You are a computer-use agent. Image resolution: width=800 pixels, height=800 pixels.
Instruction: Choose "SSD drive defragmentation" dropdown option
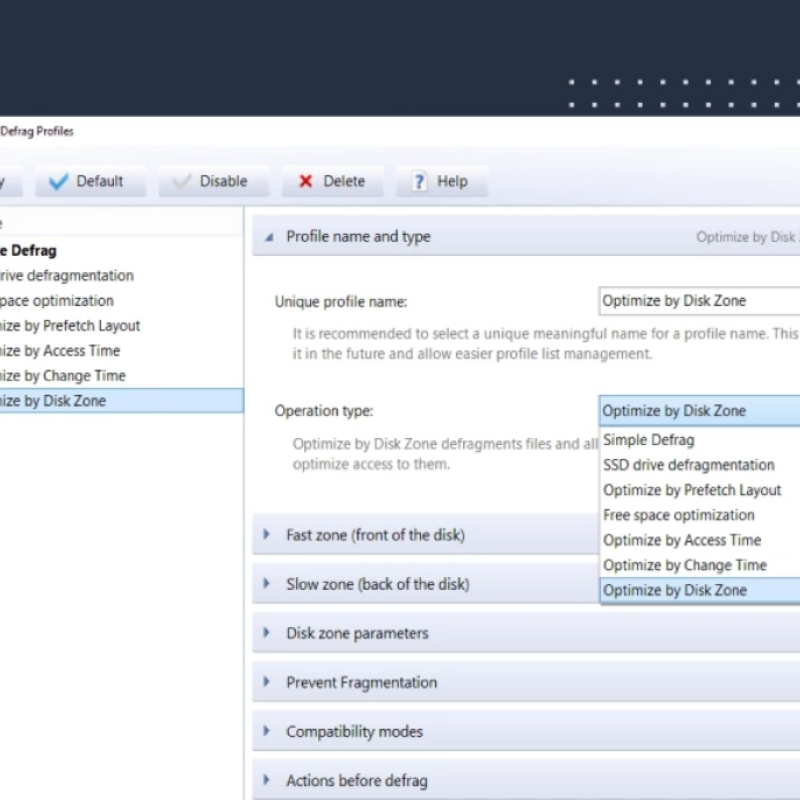point(688,464)
